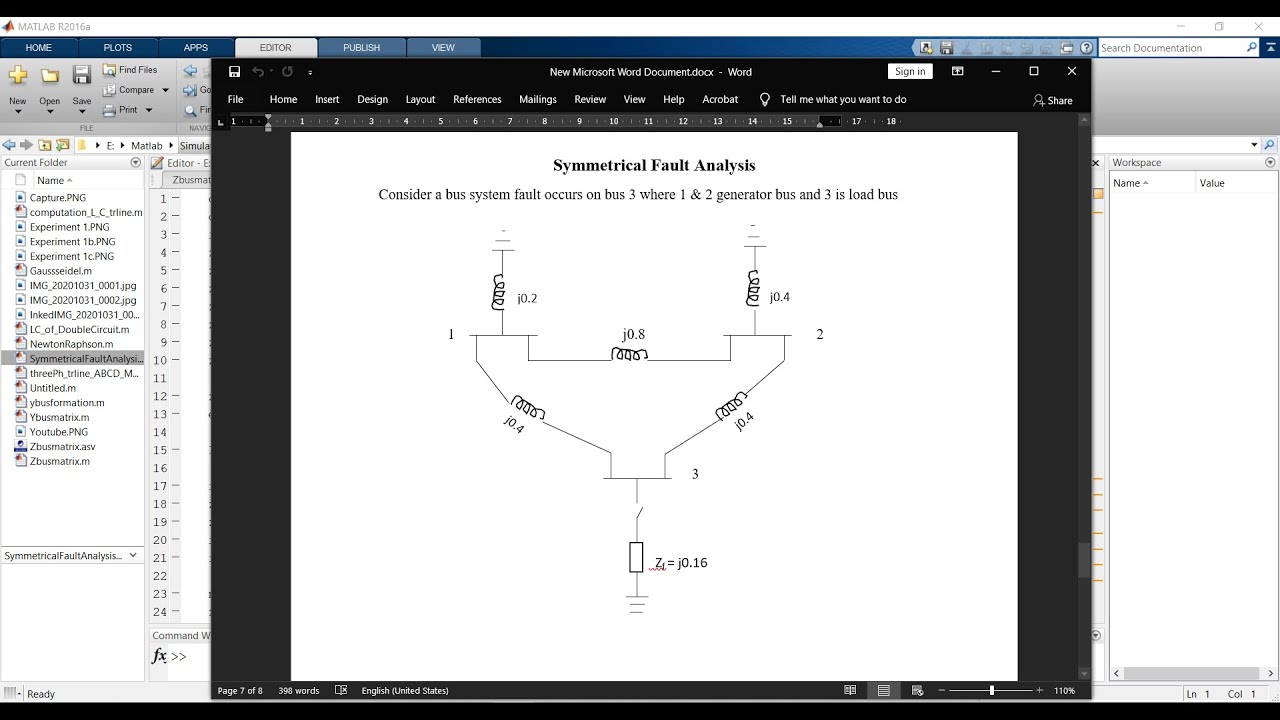This screenshot has width=1280, height=720.
Task: Click the Repeat icon in Word quick access
Action: click(287, 72)
